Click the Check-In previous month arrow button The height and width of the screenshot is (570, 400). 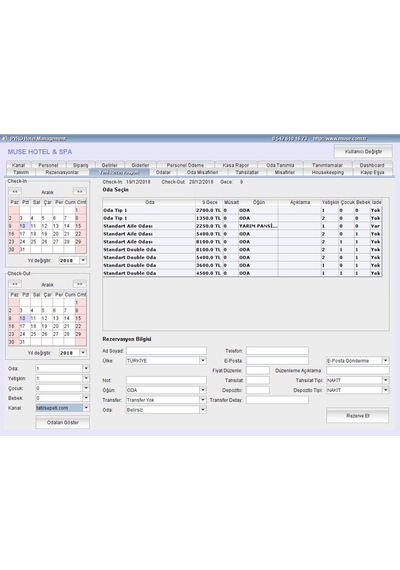click(x=15, y=192)
